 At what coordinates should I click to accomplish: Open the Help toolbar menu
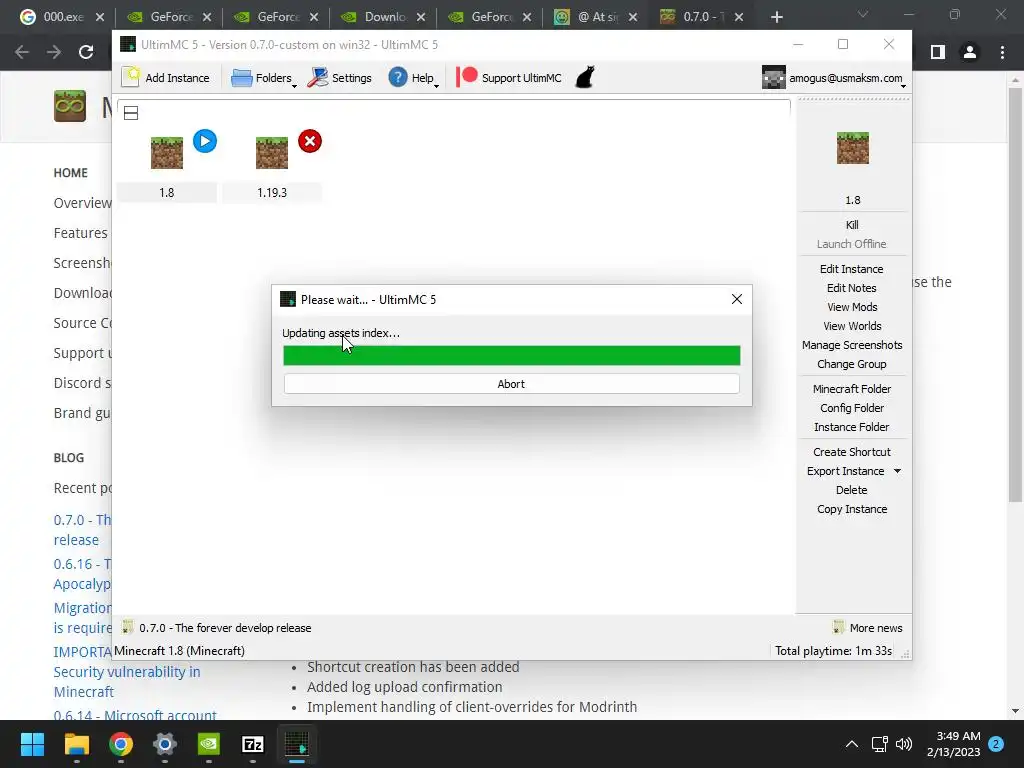pos(413,78)
